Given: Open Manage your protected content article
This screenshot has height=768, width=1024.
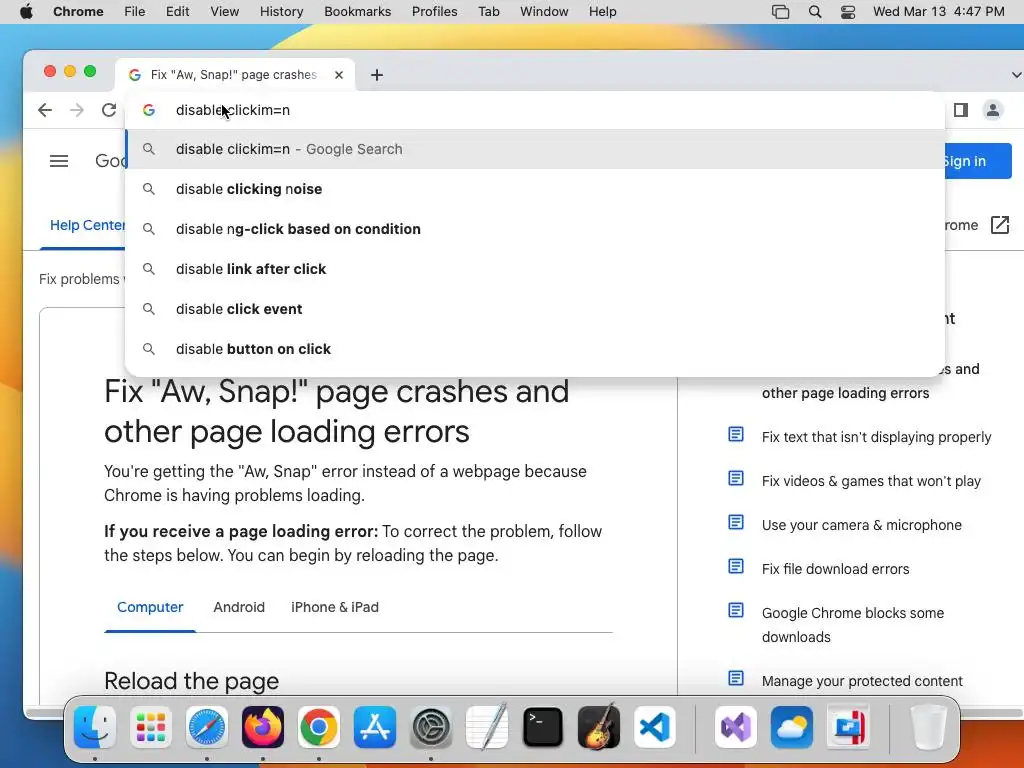Looking at the screenshot, I should click(x=862, y=681).
